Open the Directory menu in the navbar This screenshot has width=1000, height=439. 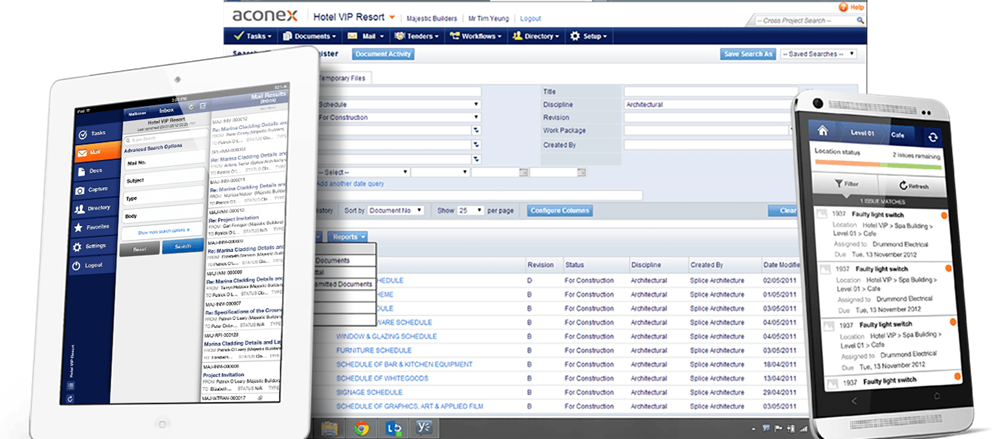536,36
